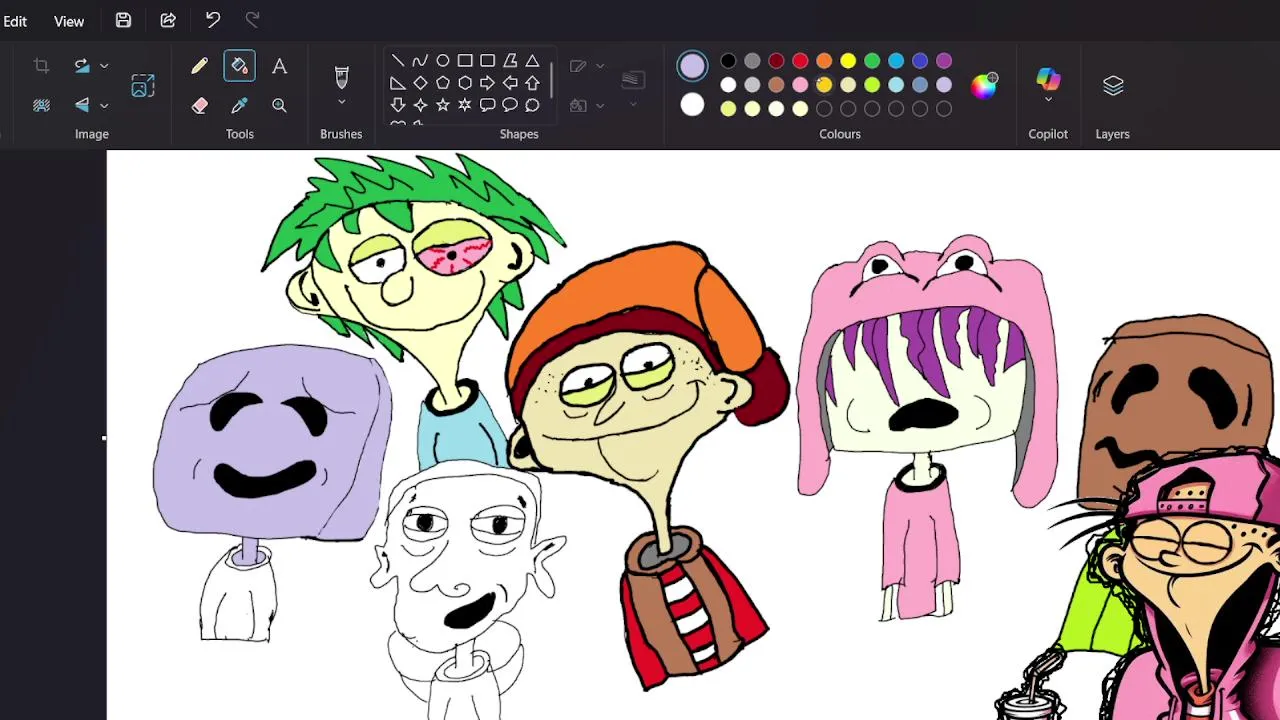Activate Colour 1 lavender circle
This screenshot has width=1280, height=720.
point(692,66)
